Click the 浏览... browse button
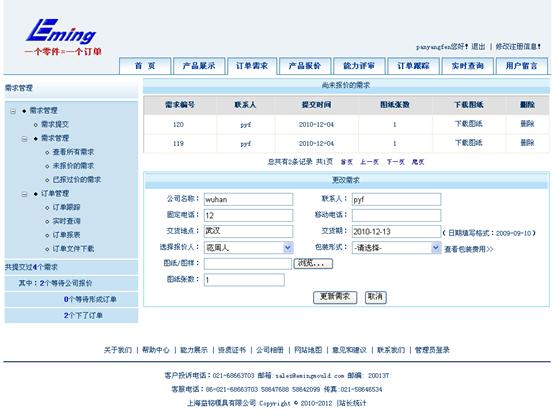Screen dimensions: 553x417 [313, 264]
